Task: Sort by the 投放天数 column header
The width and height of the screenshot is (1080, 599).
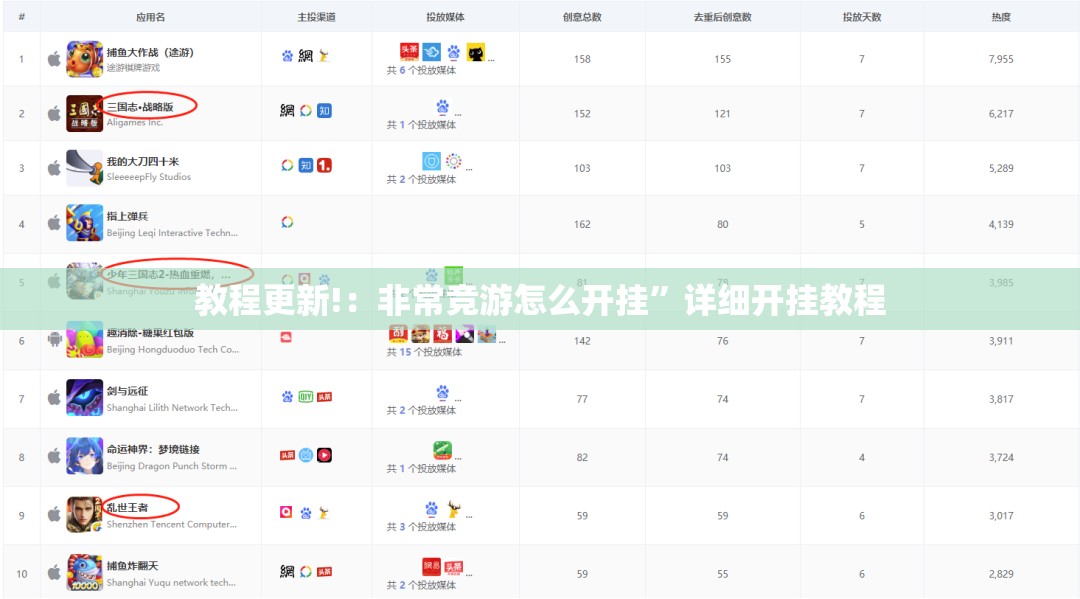Action: point(862,17)
